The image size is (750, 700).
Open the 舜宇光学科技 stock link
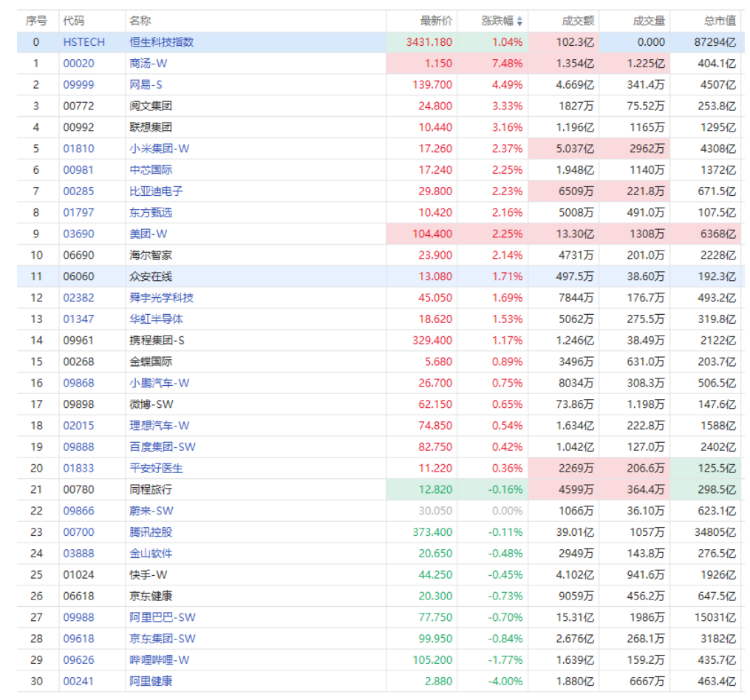[x=162, y=298]
